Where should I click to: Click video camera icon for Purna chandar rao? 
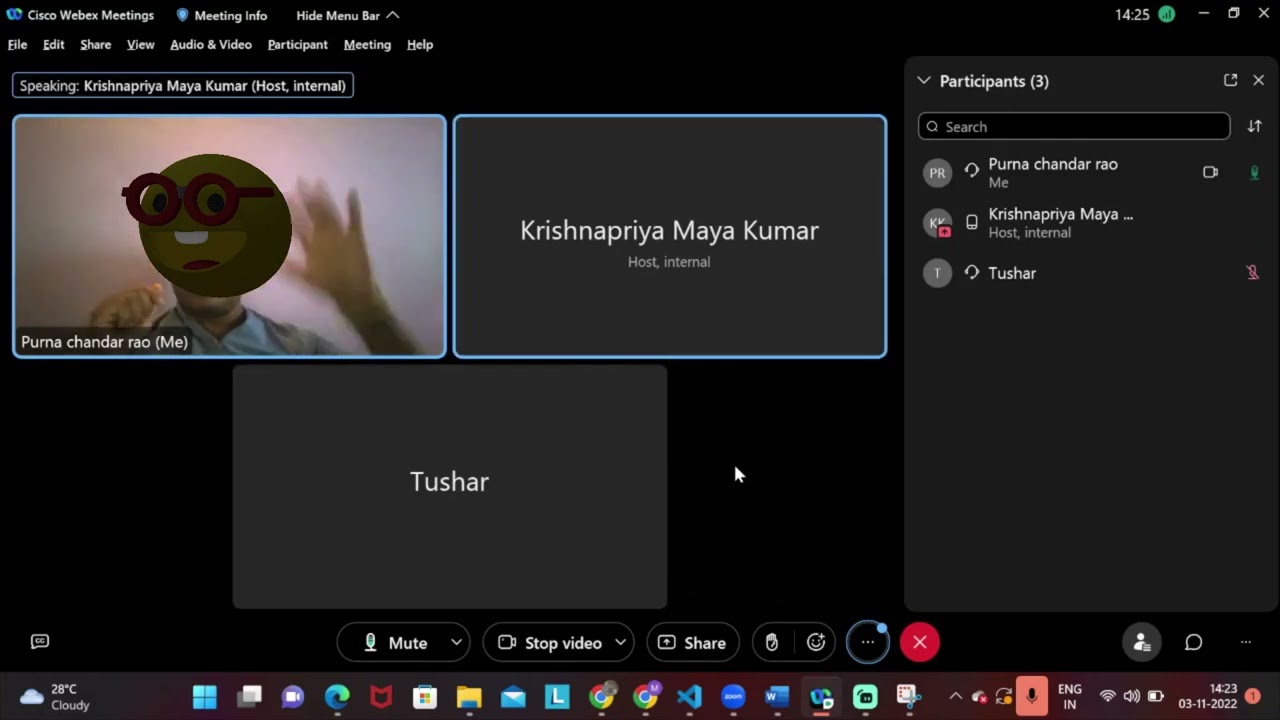coord(1211,172)
